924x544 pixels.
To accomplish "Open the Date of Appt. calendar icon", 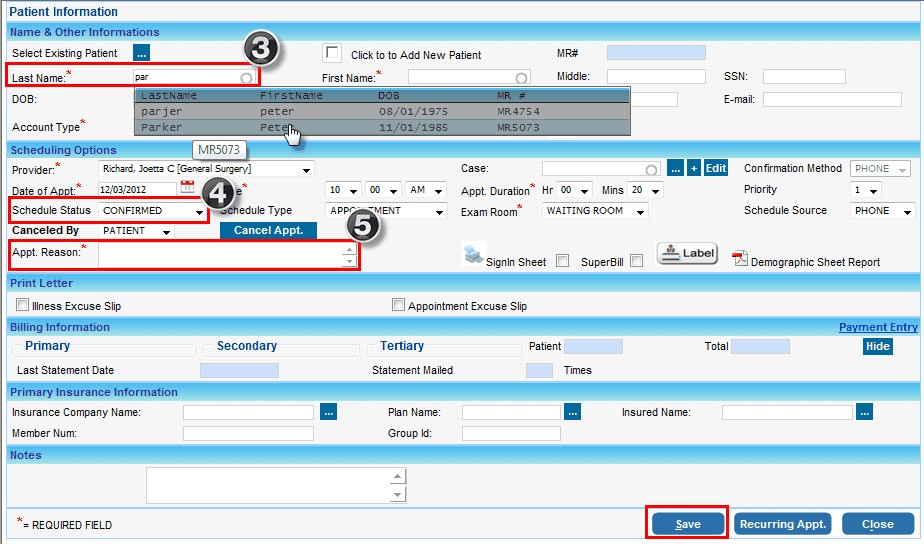I will pyautogui.click(x=187, y=188).
